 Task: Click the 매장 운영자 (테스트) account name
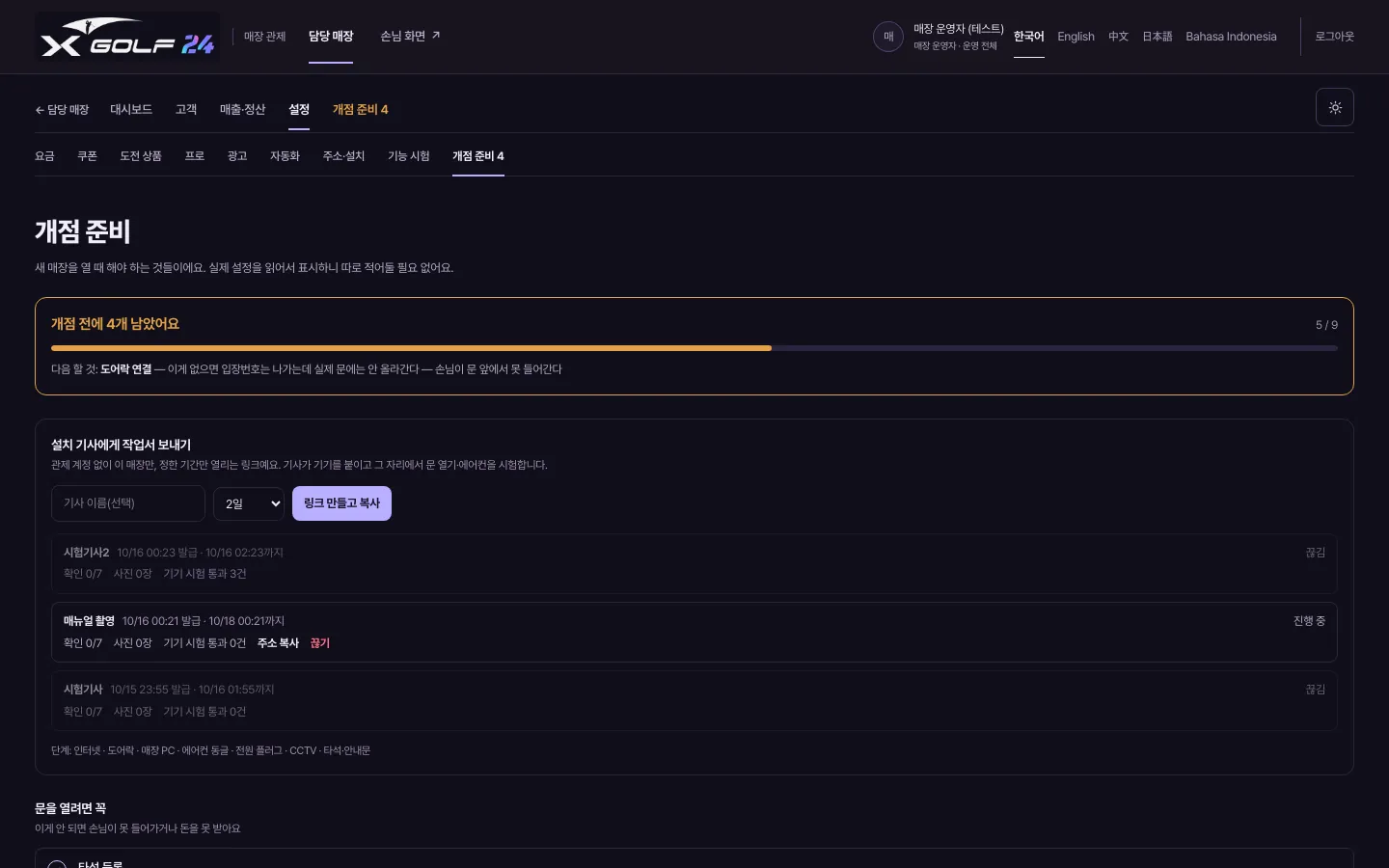[959, 29]
